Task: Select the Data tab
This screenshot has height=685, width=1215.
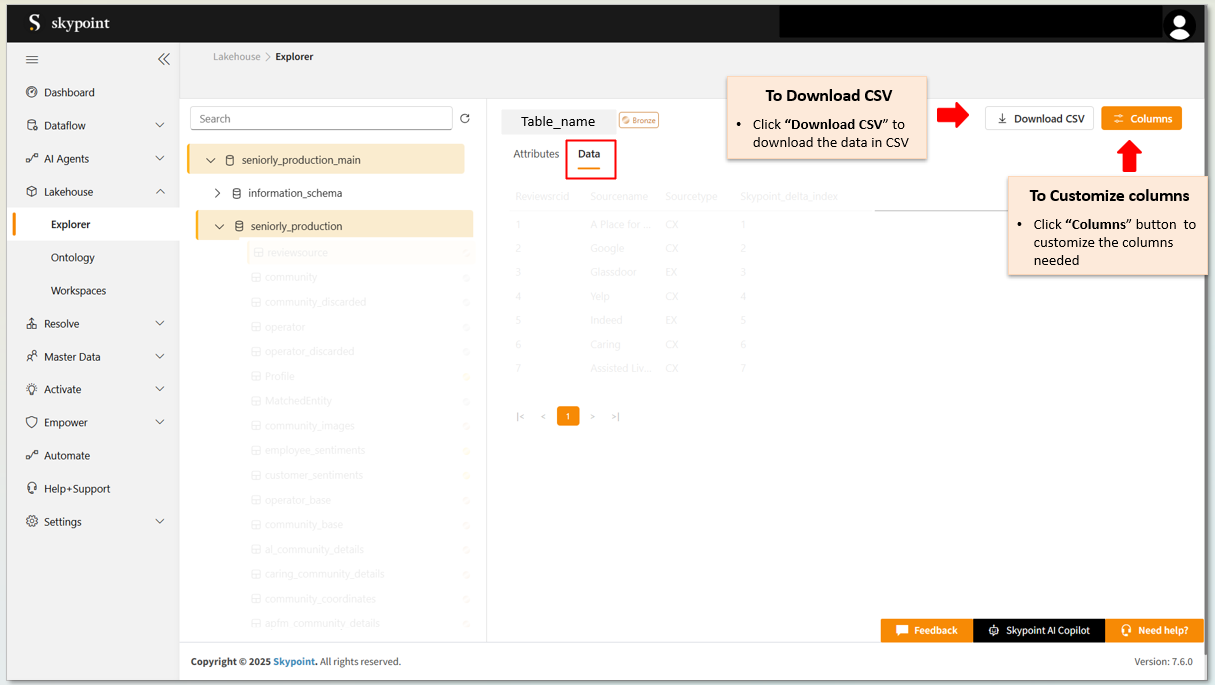Action: (589, 154)
